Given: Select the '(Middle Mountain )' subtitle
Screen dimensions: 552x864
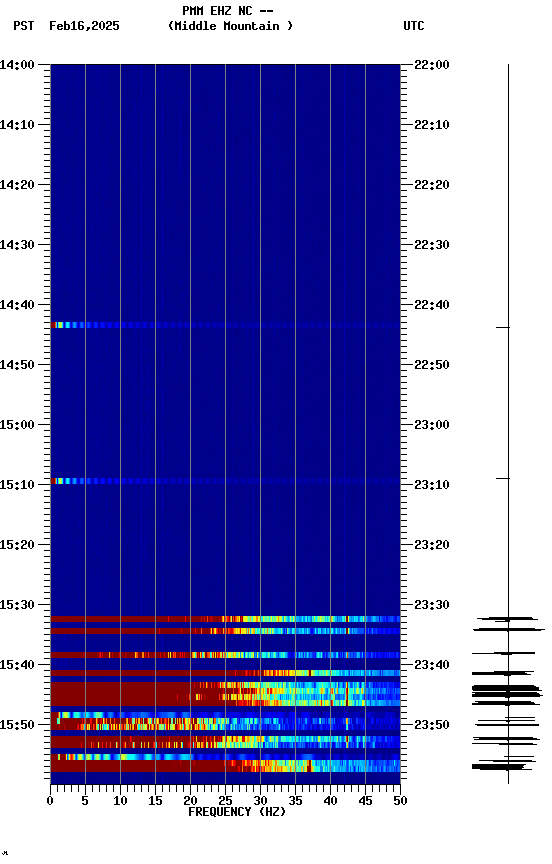Looking at the screenshot, I should (x=230, y=26).
